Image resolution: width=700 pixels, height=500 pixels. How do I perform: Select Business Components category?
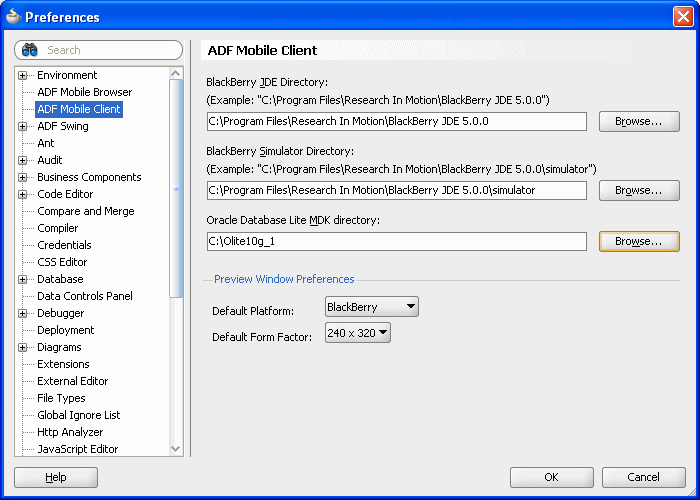pyautogui.click(x=89, y=177)
